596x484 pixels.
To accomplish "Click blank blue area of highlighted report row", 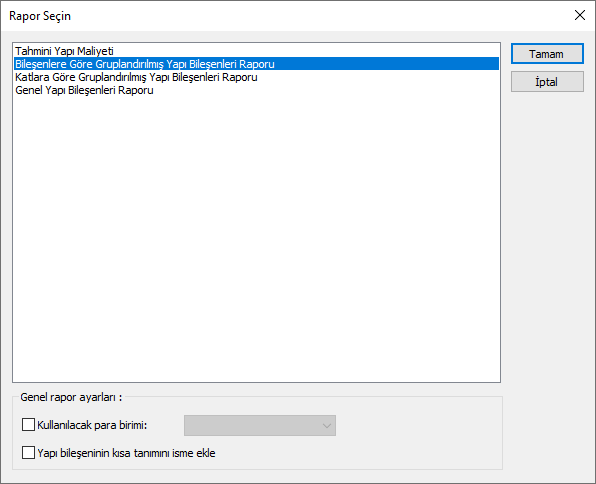I will click(386, 64).
